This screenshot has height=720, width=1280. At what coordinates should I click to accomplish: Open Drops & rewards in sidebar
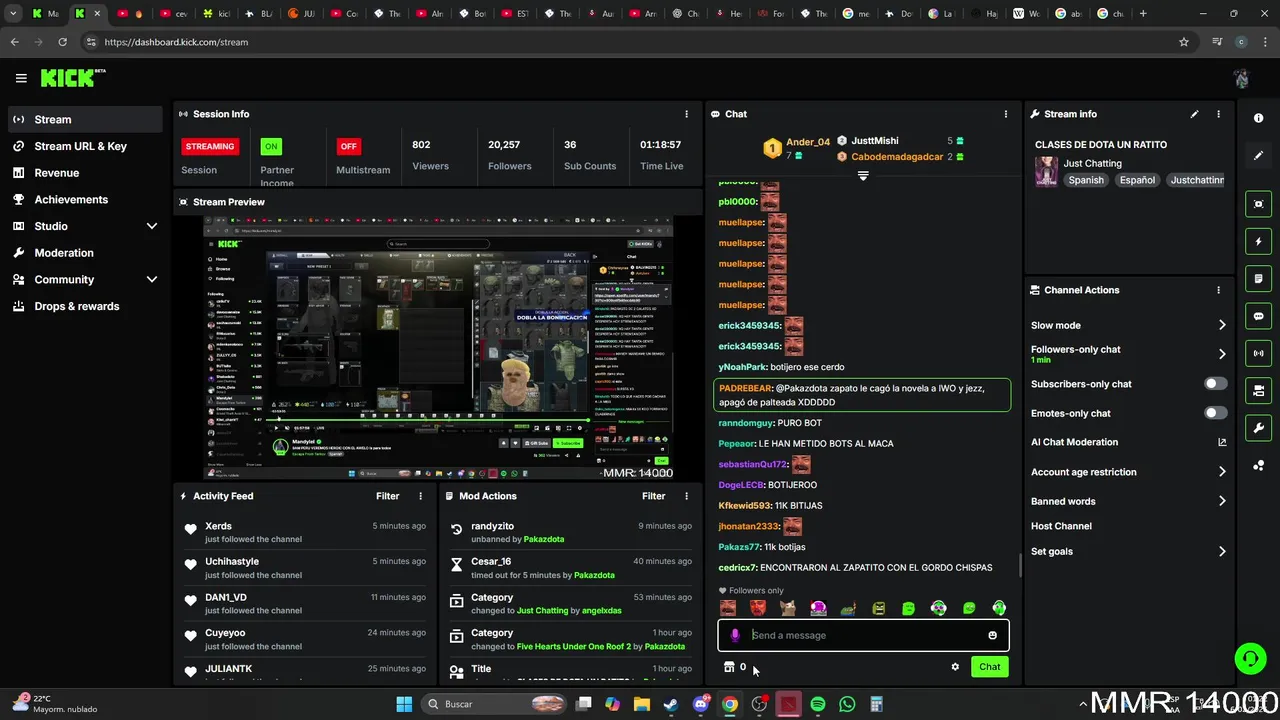tap(86, 306)
